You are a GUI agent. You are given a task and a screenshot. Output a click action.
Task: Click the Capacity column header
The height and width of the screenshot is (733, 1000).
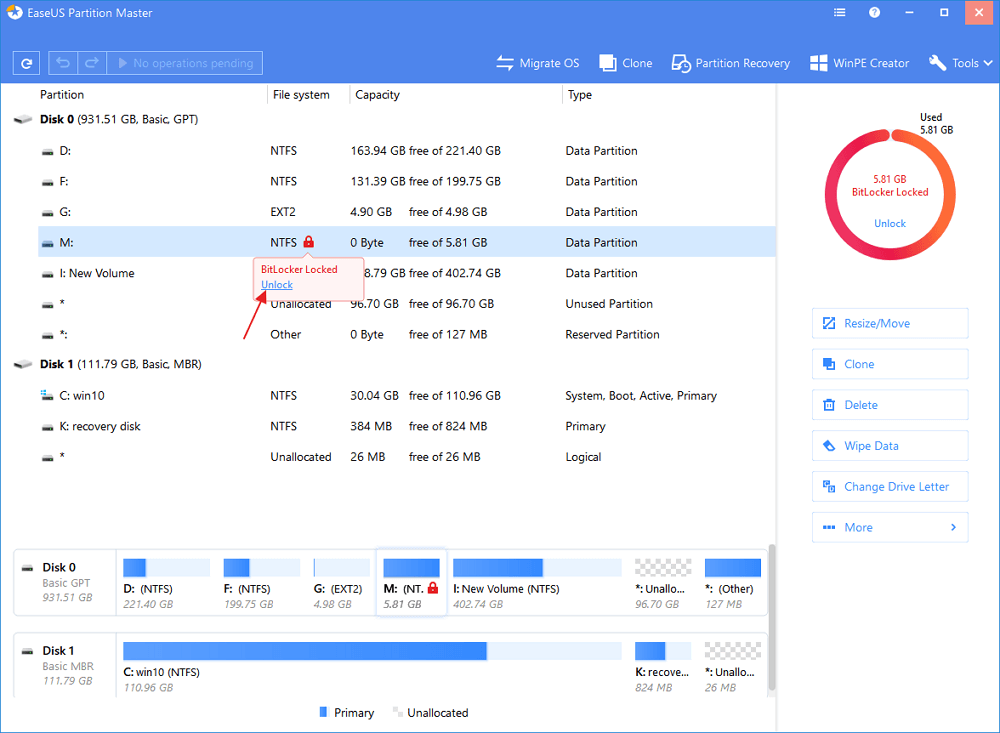[378, 94]
